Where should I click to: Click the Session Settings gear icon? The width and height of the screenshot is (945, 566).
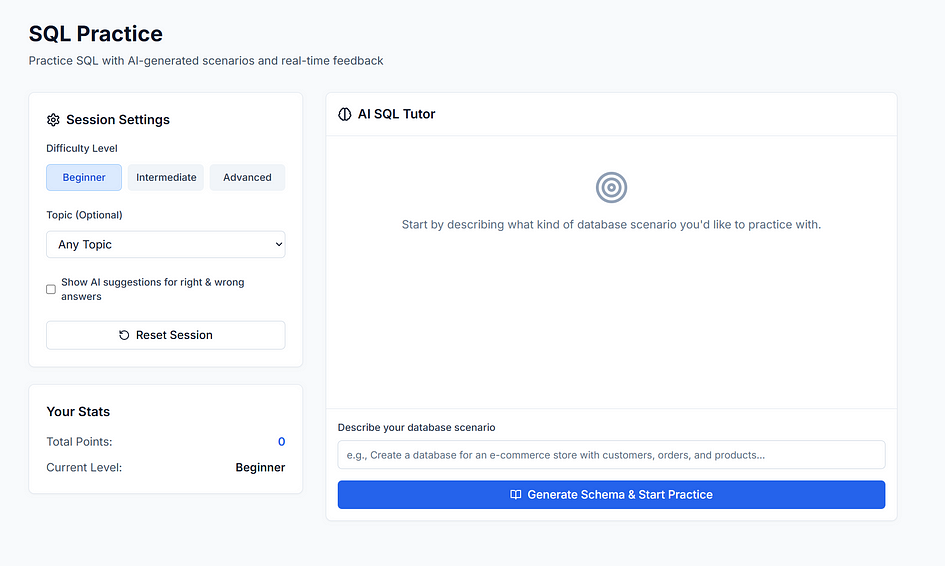point(53,120)
